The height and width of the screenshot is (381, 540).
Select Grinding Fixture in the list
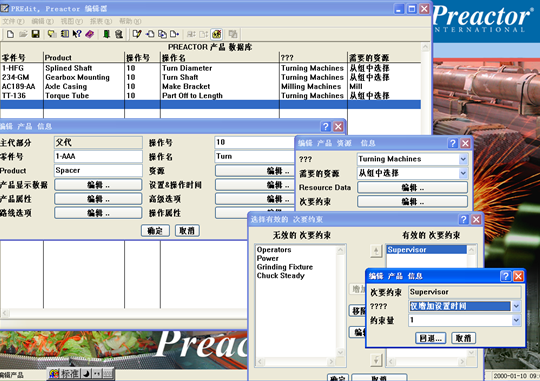(x=285, y=267)
